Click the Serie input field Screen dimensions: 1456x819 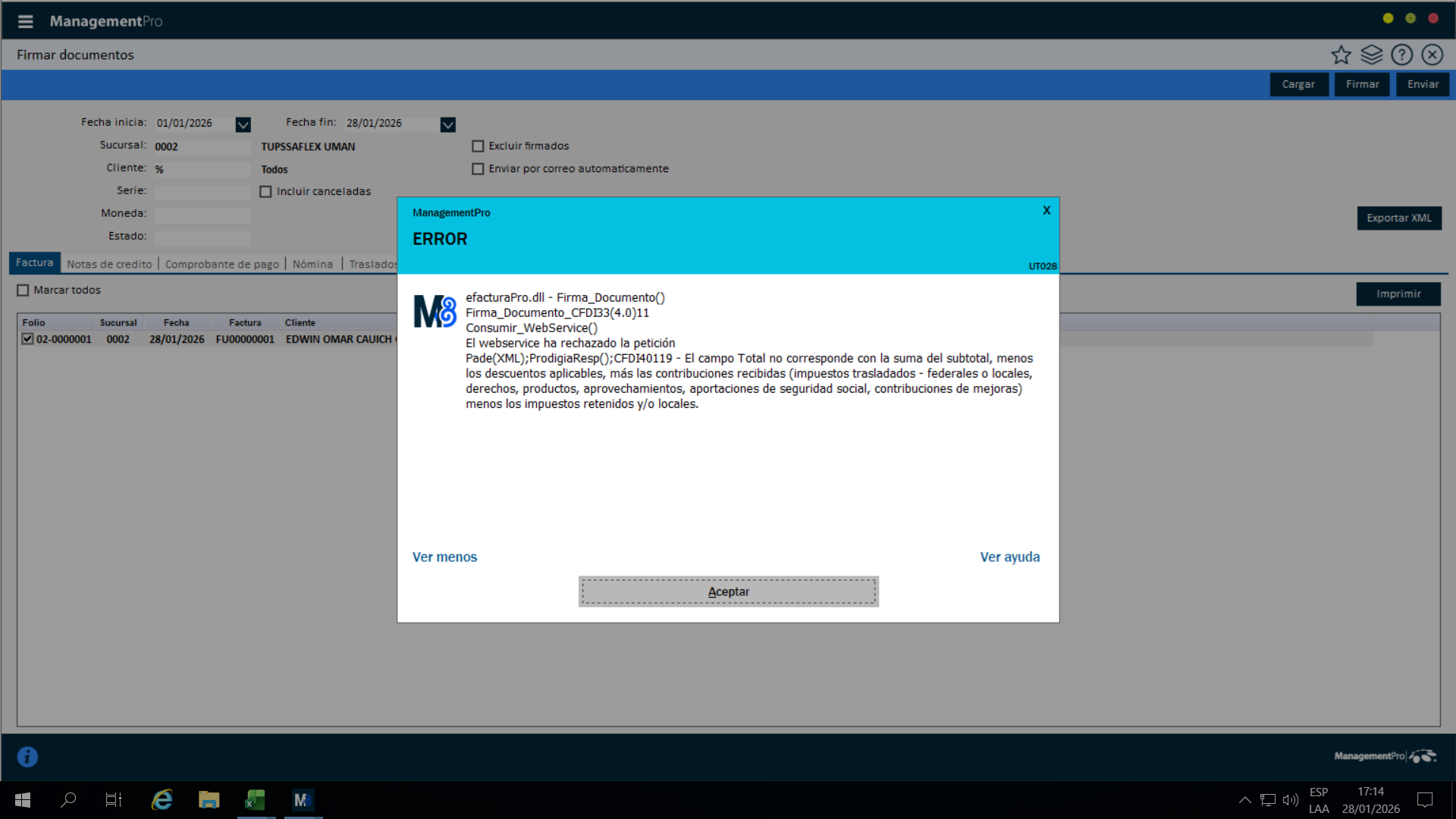coord(202,192)
